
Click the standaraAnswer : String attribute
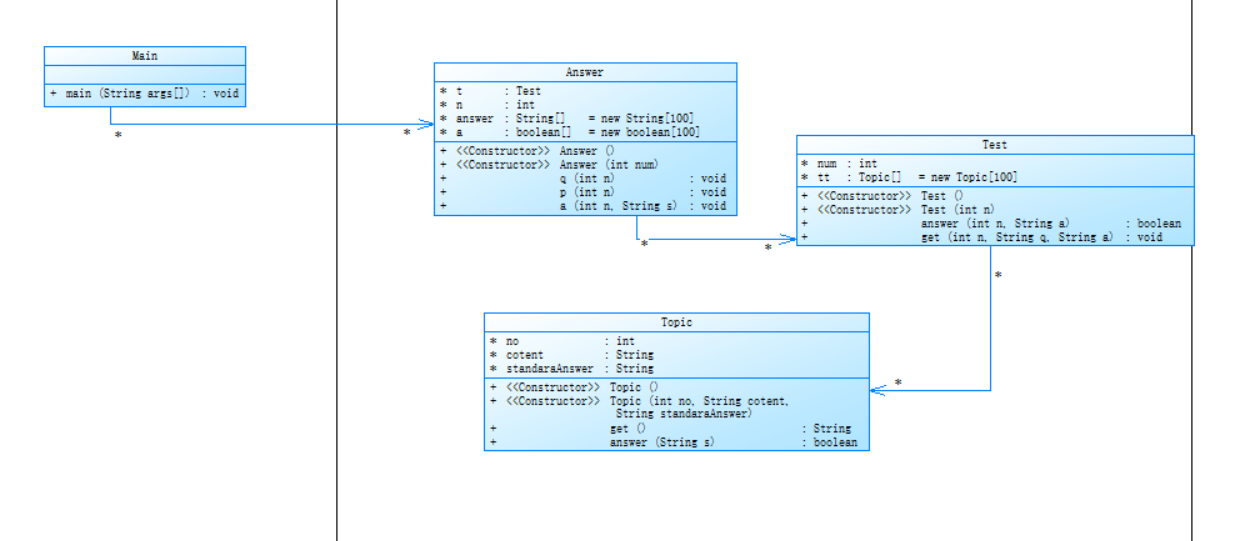pos(677,368)
